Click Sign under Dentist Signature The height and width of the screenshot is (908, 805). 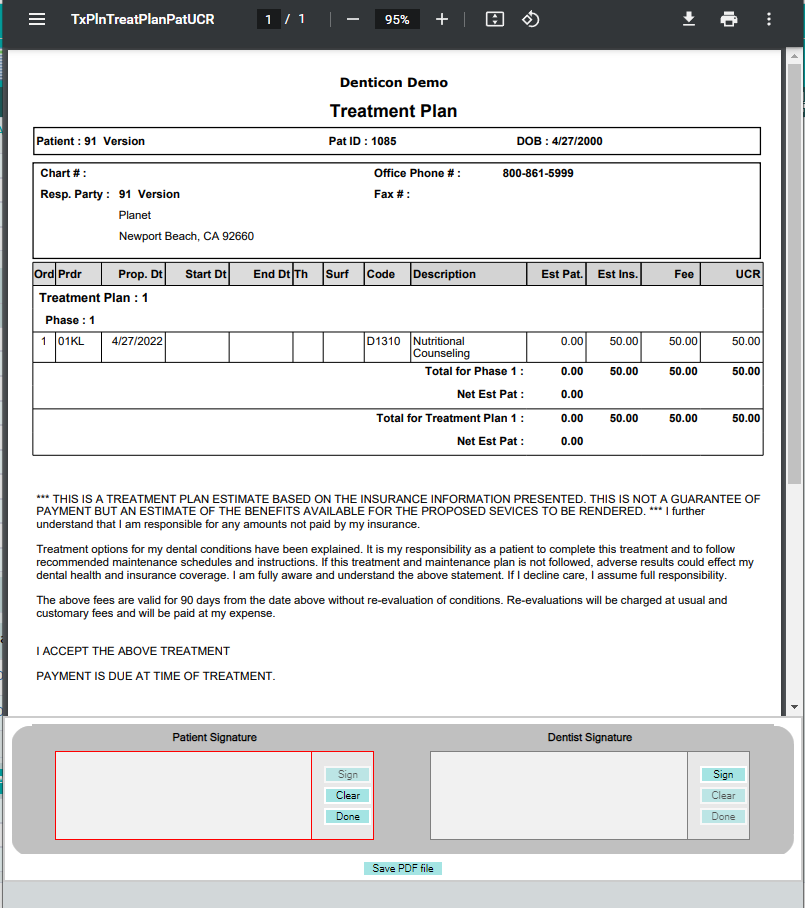coord(723,774)
